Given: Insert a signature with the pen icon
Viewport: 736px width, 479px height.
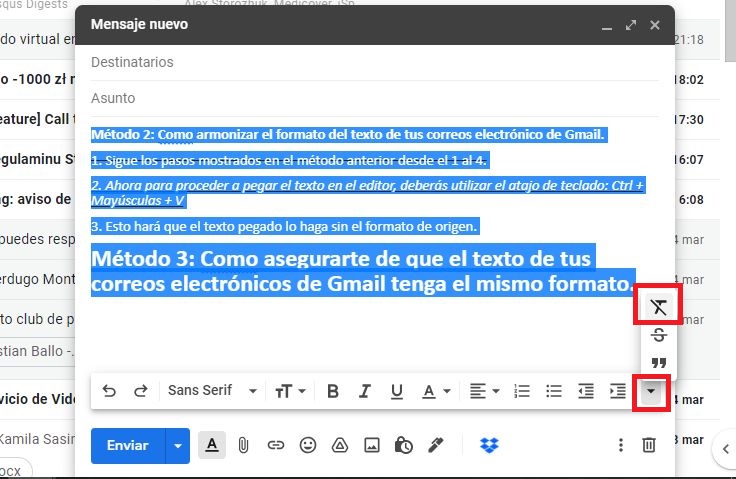Looking at the screenshot, I should pos(436,445).
